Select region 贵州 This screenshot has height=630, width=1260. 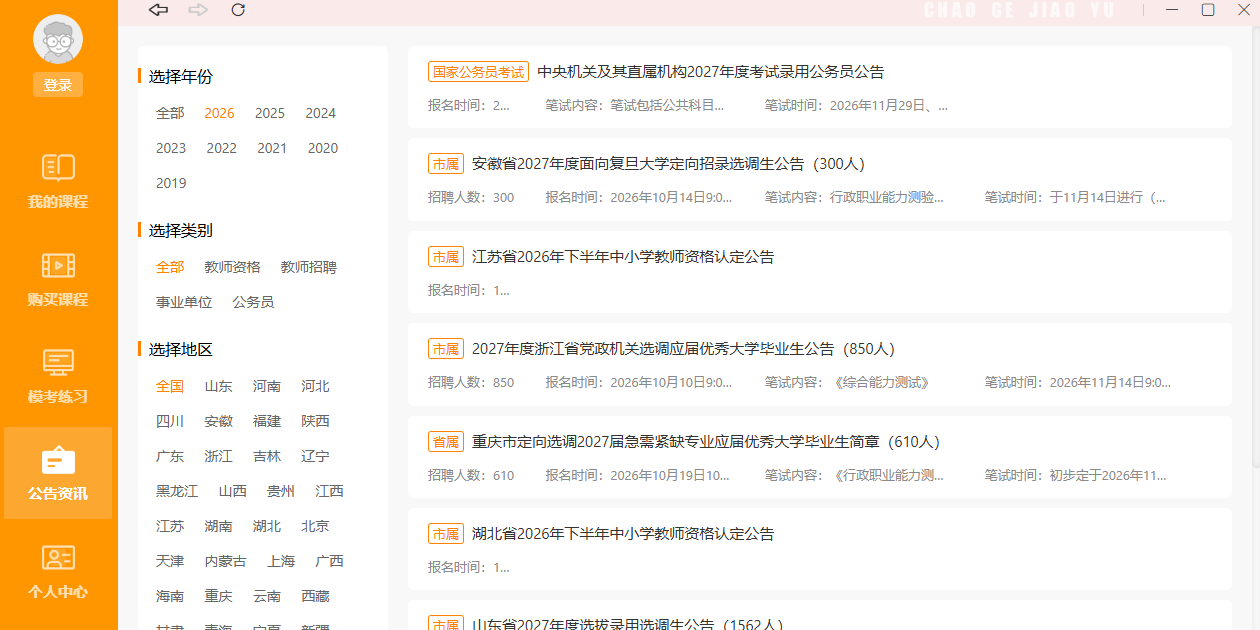tap(281, 491)
